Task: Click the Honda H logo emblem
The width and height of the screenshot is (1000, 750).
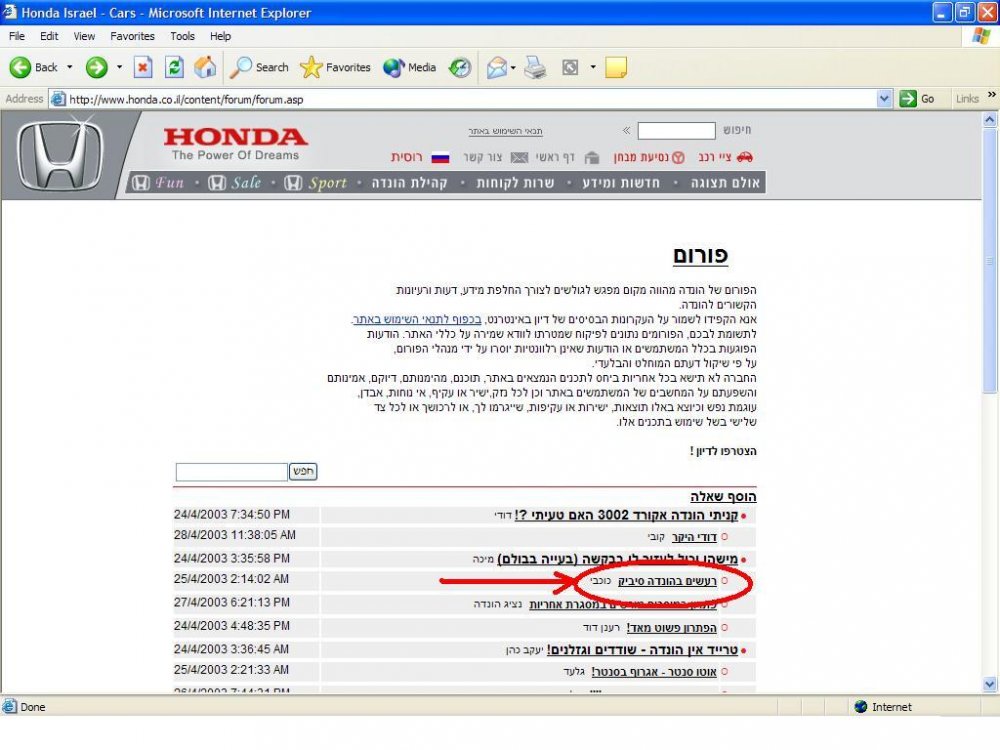Action: click(61, 155)
